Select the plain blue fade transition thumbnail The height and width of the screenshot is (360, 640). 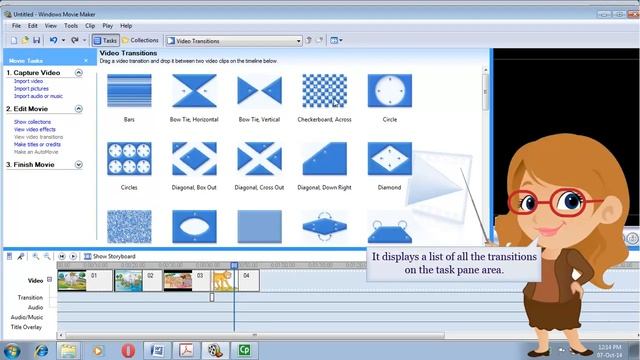(259, 227)
